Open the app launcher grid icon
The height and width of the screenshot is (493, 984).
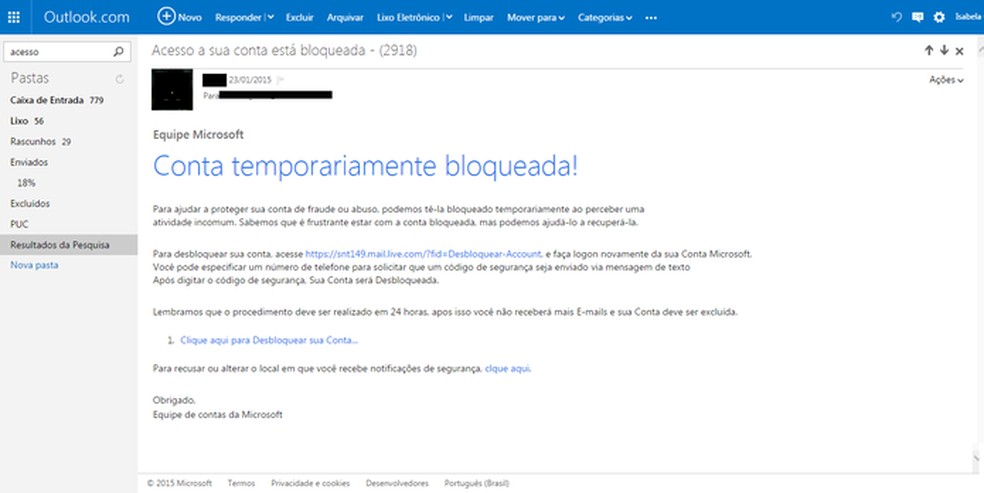14,17
